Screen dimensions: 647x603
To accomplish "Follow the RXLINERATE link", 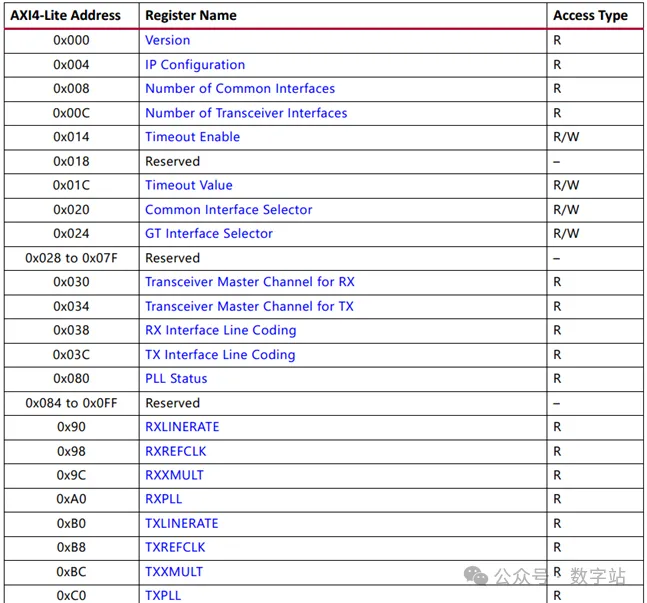I will click(182, 427).
